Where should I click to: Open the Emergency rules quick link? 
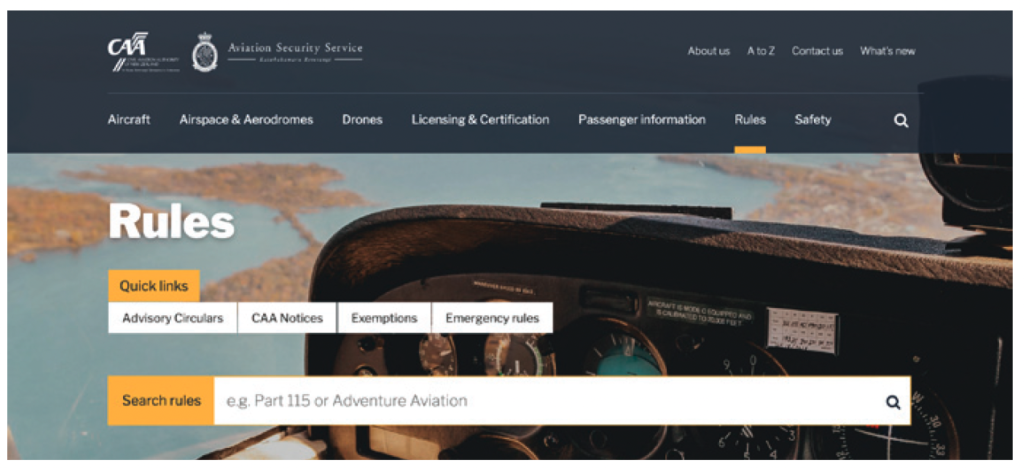[492, 318]
